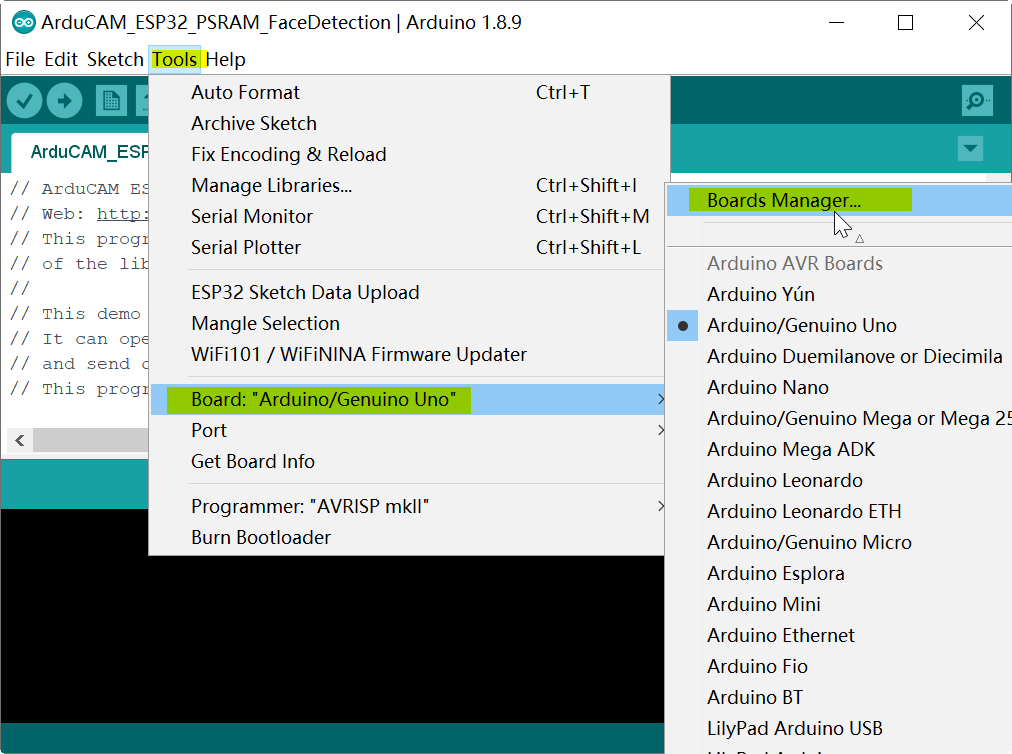Expand the Port submenu
1012x754 pixels.
pos(407,431)
